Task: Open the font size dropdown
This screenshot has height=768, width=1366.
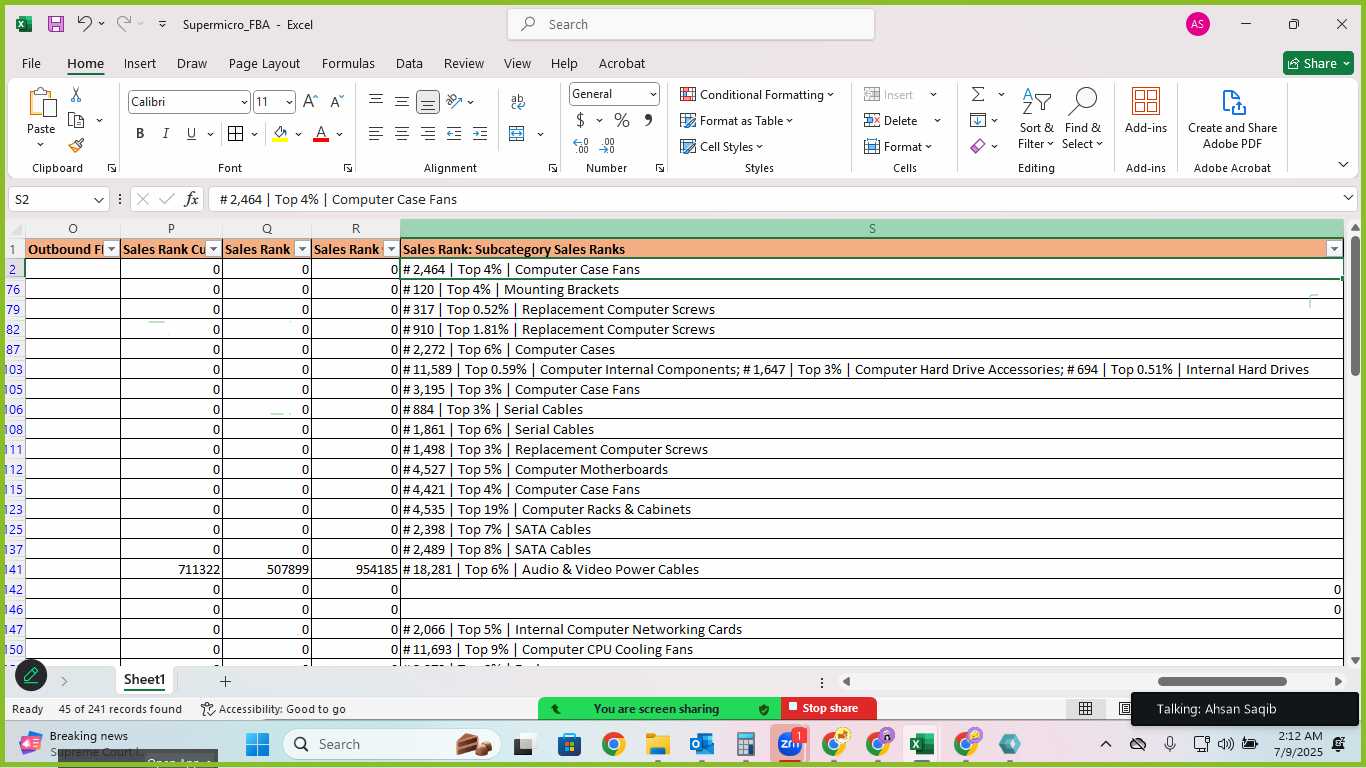Action: click(289, 102)
